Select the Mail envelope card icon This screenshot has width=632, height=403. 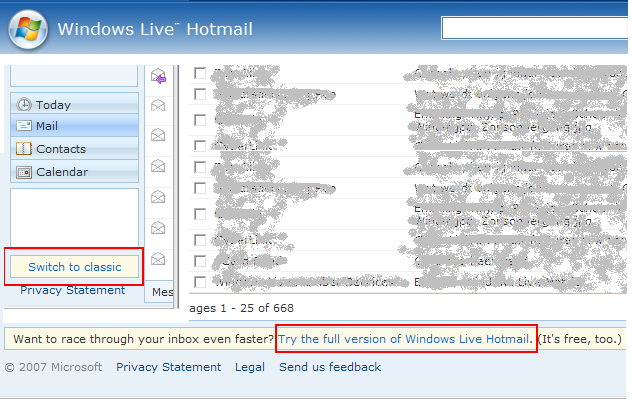24,127
